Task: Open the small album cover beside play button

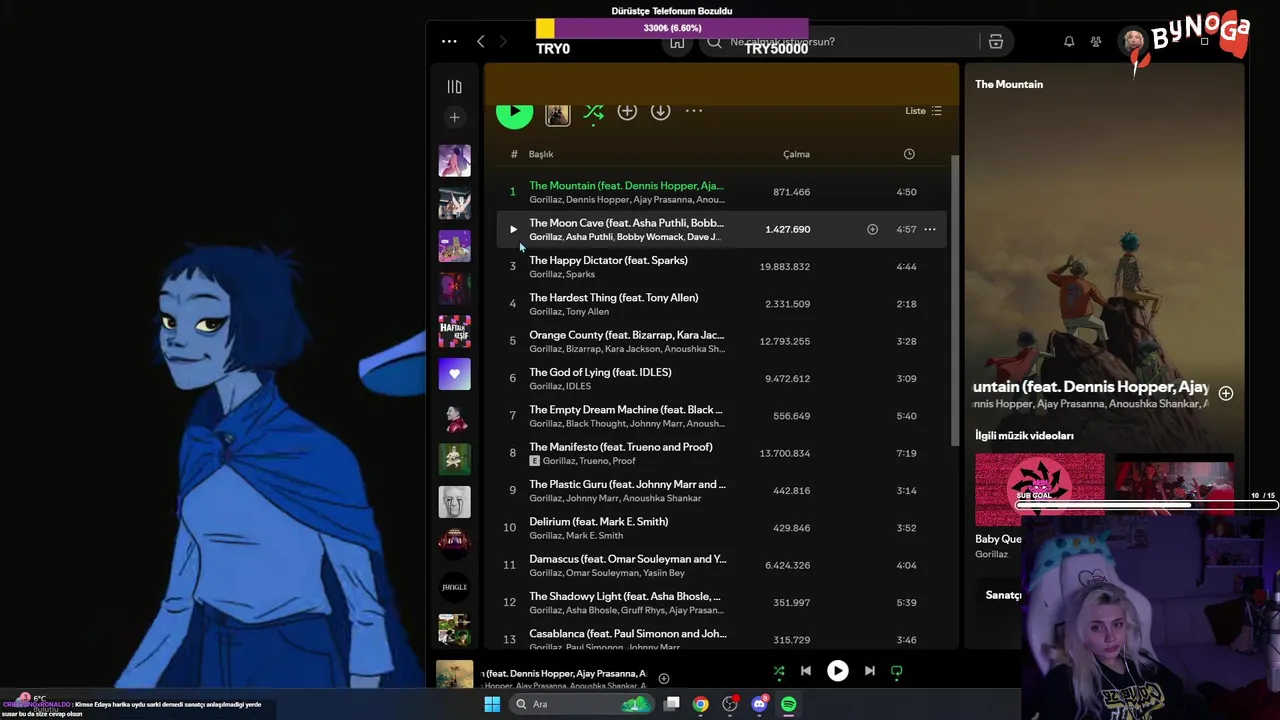Action: click(558, 113)
